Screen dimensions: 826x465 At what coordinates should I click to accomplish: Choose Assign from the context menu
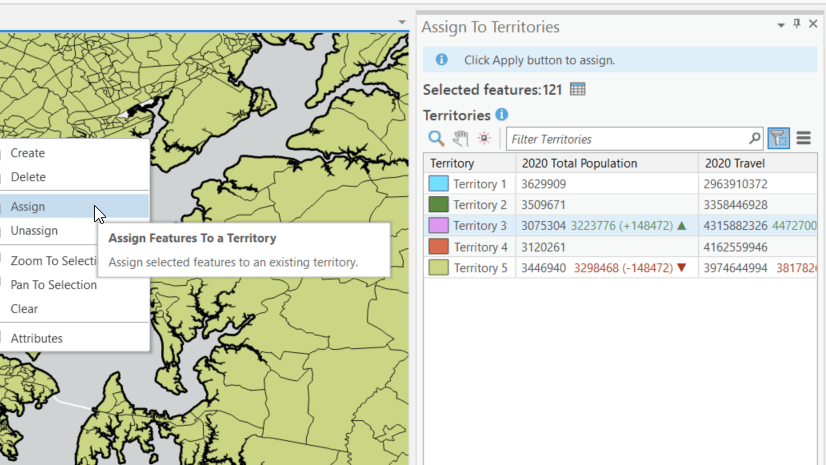pyautogui.click(x=28, y=206)
